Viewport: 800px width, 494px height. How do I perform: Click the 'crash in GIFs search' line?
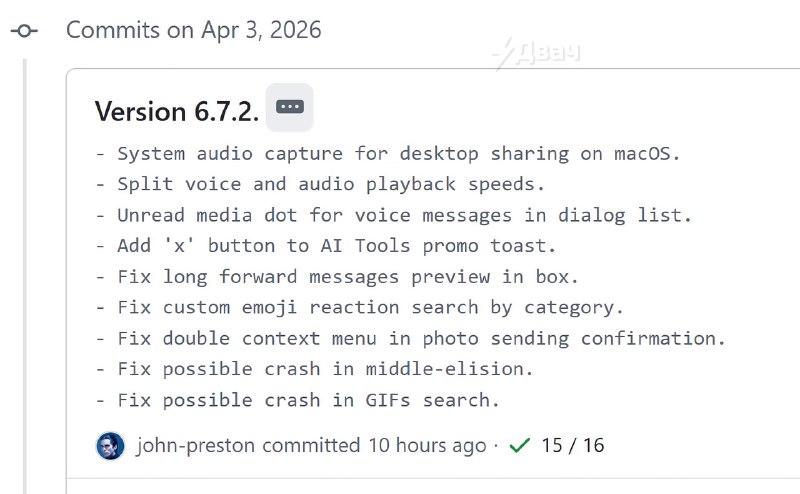click(297, 400)
